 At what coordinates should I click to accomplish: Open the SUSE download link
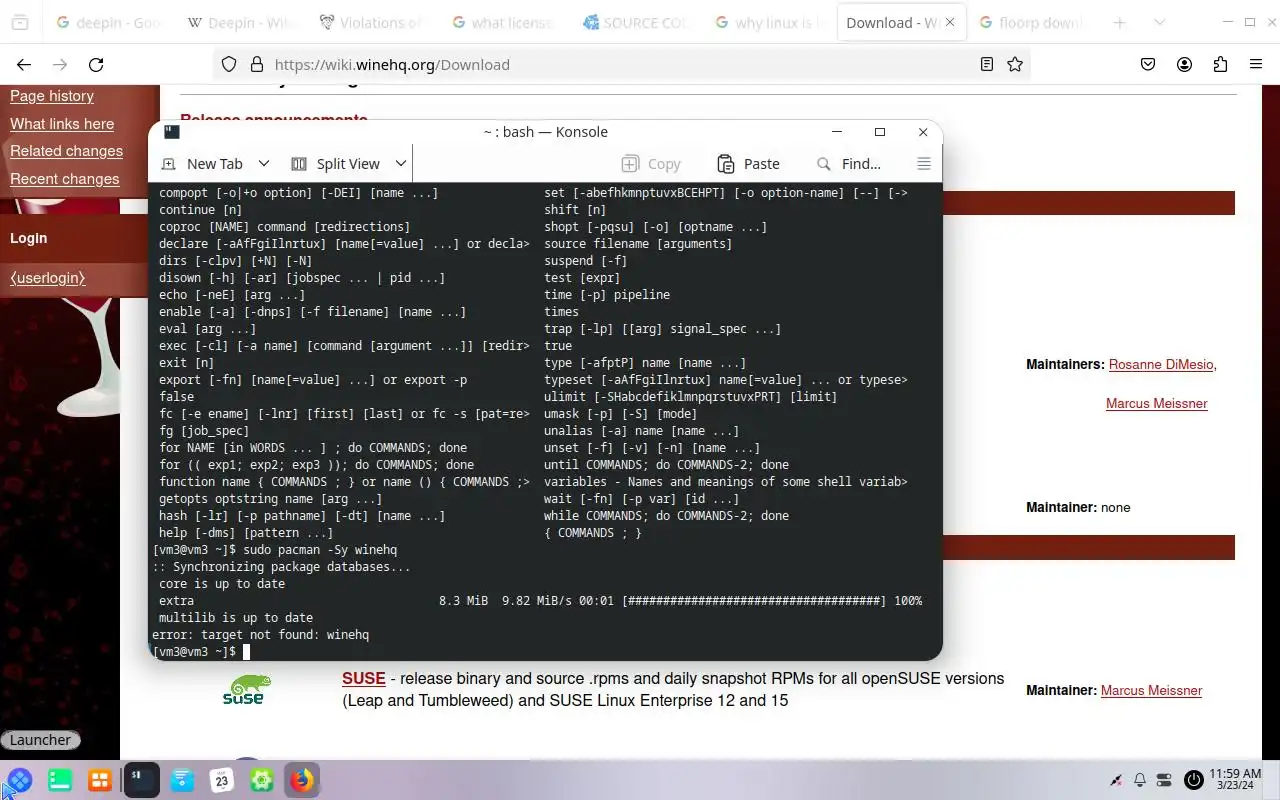point(363,678)
